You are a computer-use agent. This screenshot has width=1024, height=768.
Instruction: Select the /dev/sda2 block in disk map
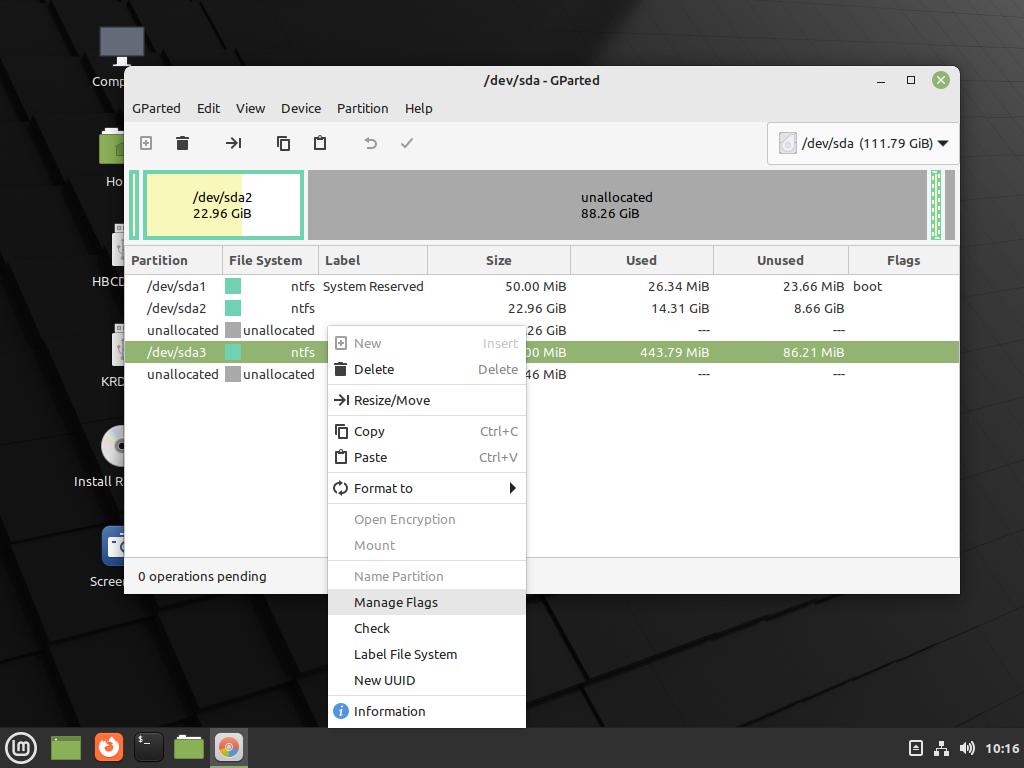(223, 205)
